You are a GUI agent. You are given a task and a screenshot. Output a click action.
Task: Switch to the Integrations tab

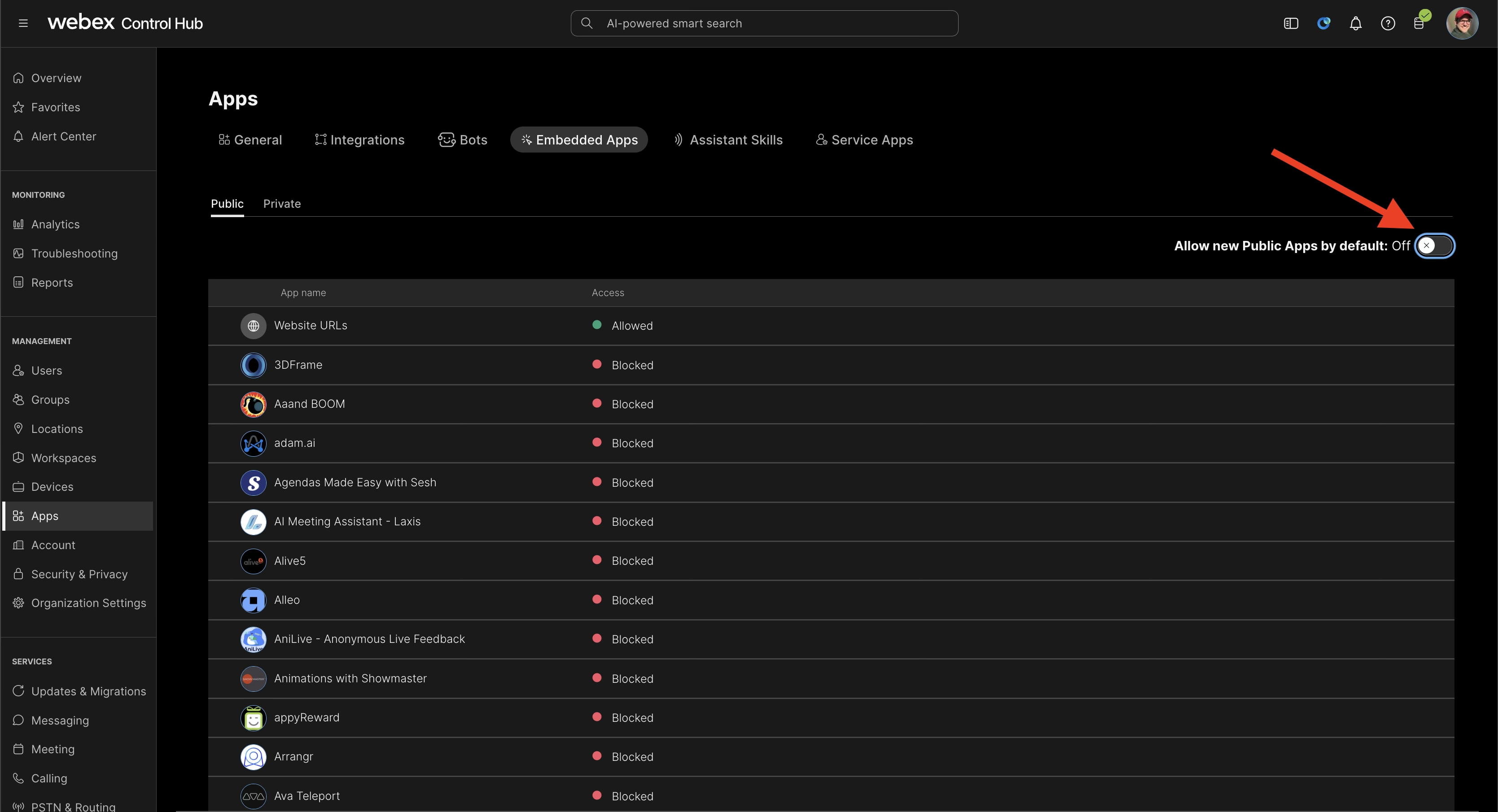click(x=359, y=140)
